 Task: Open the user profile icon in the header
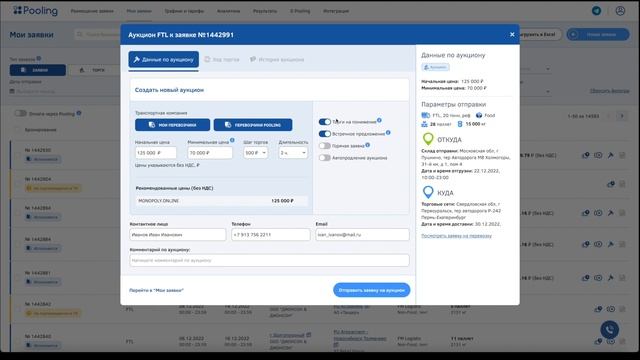620,11
